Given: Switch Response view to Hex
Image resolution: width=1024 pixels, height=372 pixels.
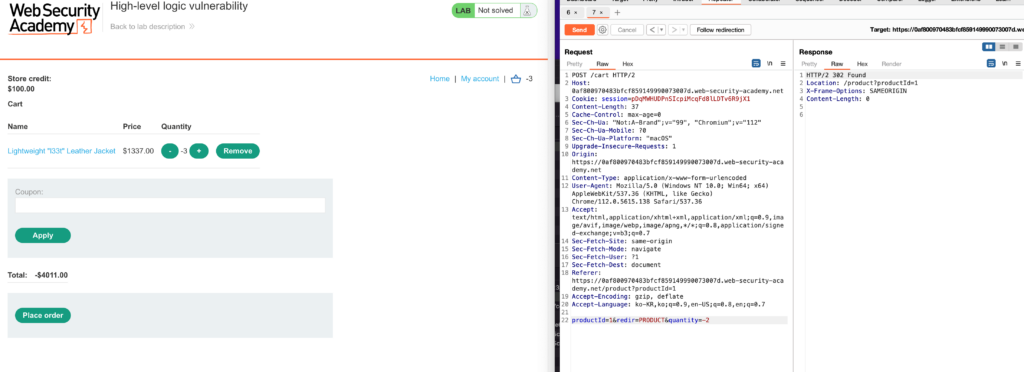Looking at the screenshot, I should coord(862,64).
